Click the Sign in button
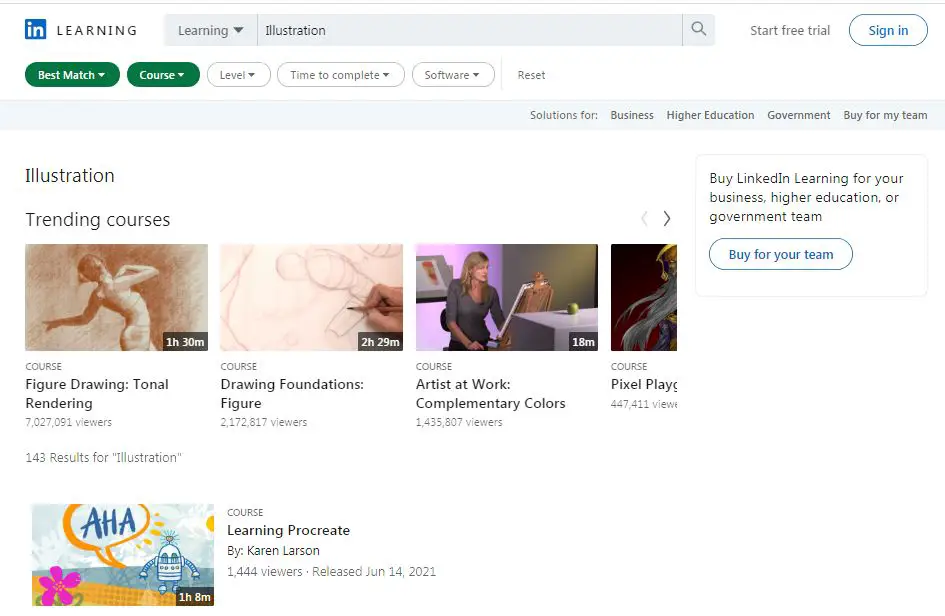Screen dimensions: 945x616 point(887,30)
